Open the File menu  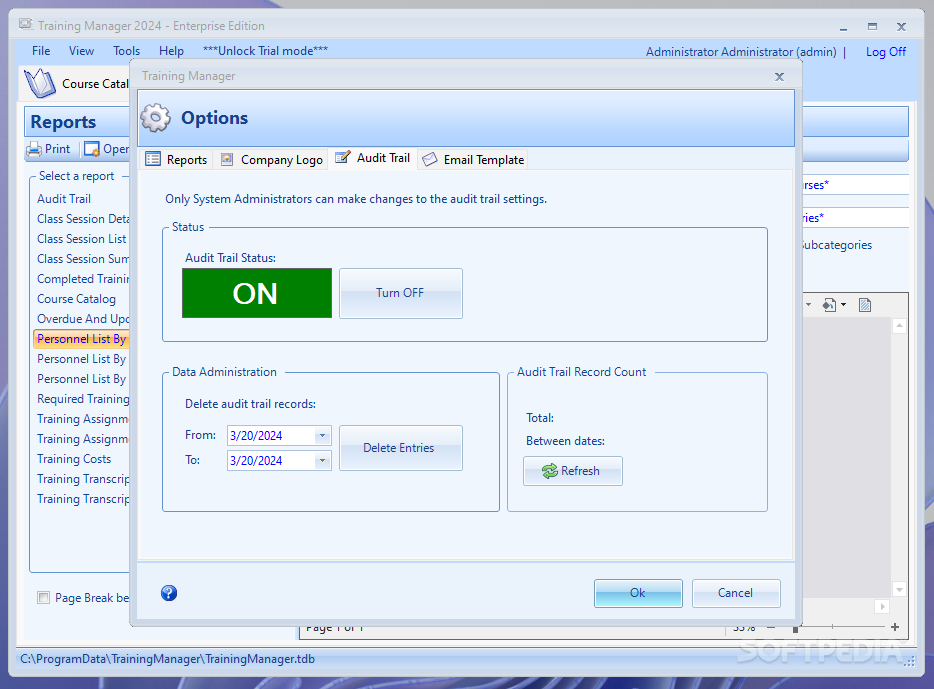pyautogui.click(x=41, y=51)
